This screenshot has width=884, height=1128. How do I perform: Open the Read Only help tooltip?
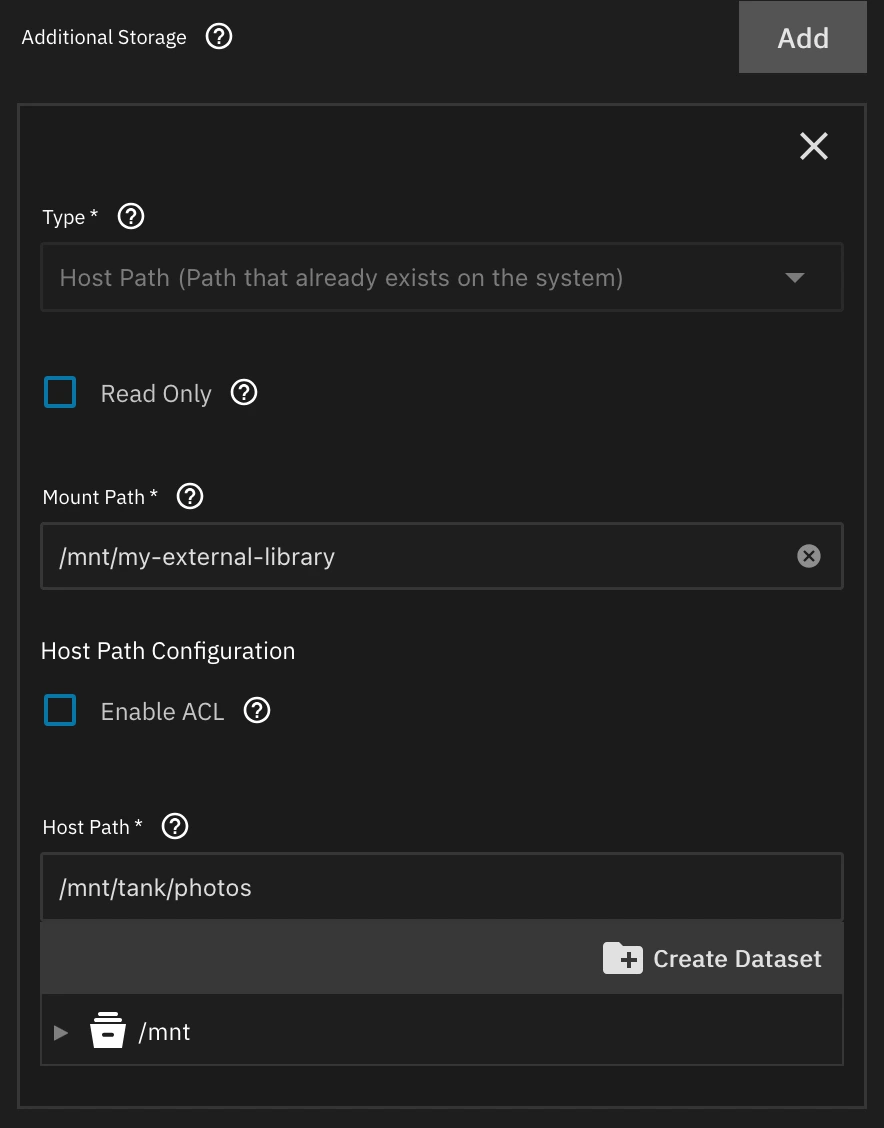[x=243, y=392]
